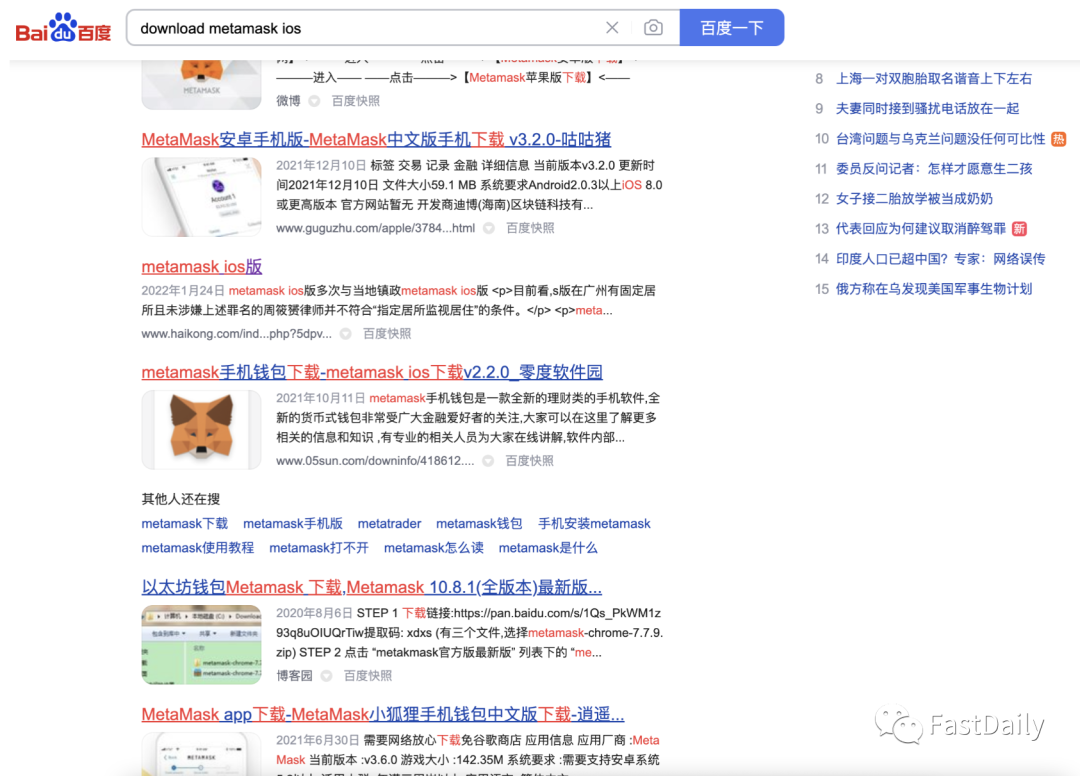Search related term 手机安装metamask
Viewport: 1080px width, 776px height.
pyautogui.click(x=594, y=523)
